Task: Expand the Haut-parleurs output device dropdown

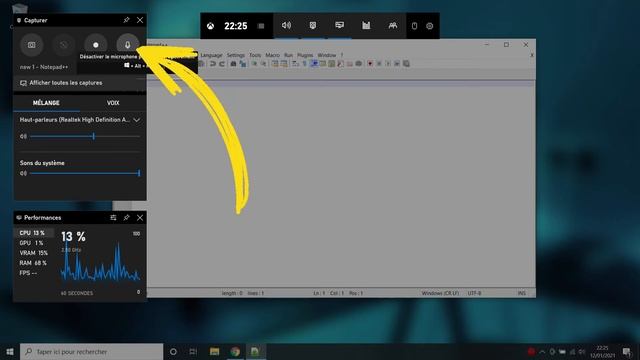Action: point(137,120)
